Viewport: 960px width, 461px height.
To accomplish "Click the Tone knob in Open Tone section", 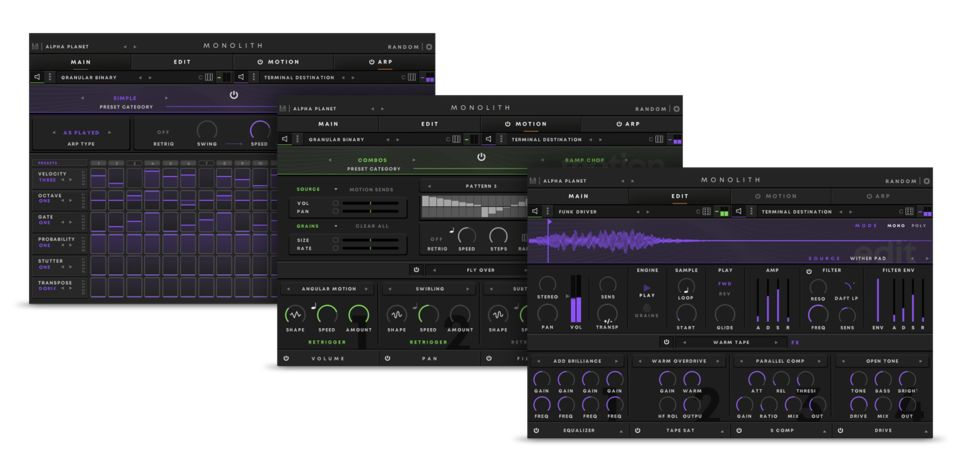I will pos(858,379).
